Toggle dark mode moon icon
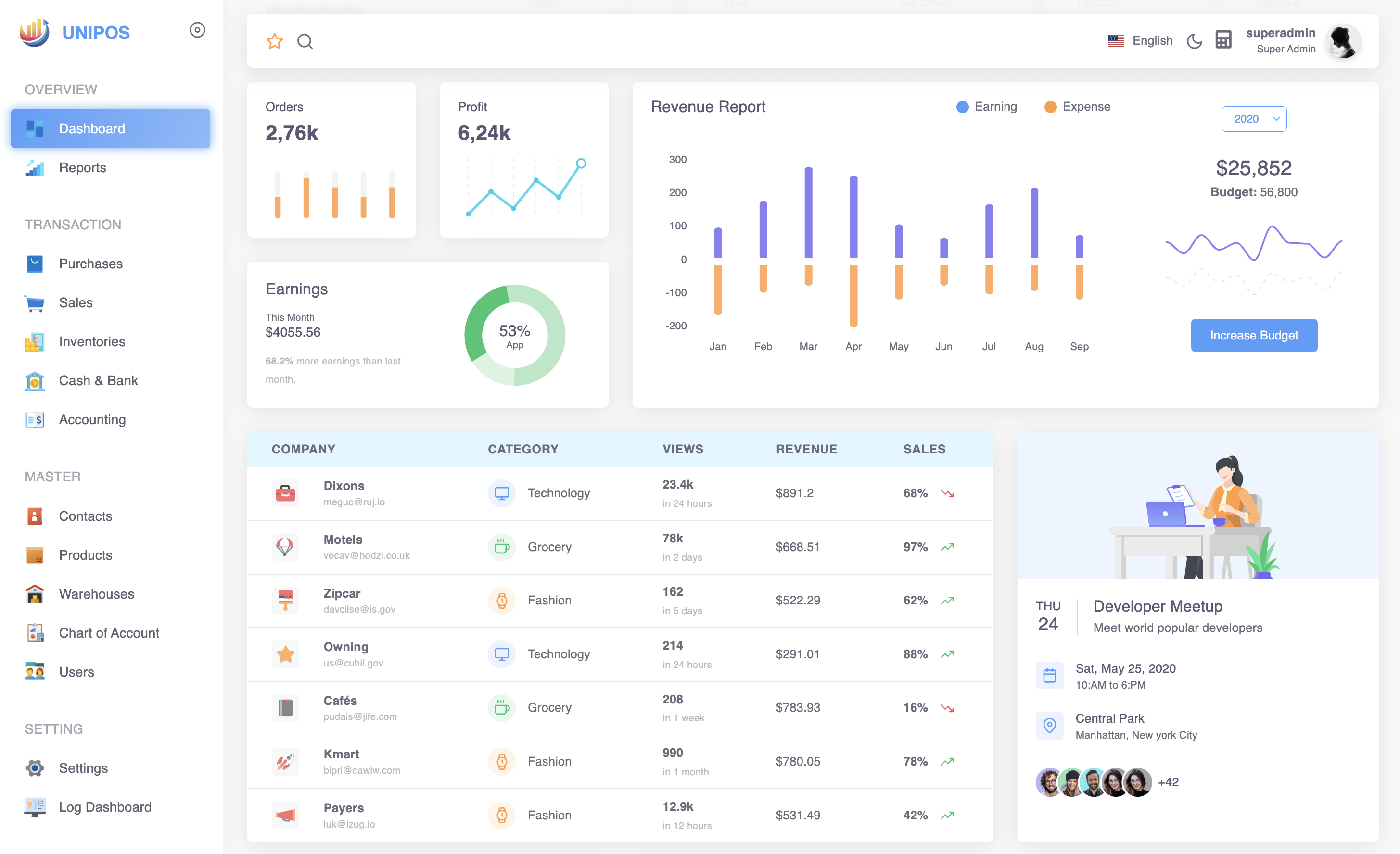Image resolution: width=1400 pixels, height=854 pixels. 1194,41
